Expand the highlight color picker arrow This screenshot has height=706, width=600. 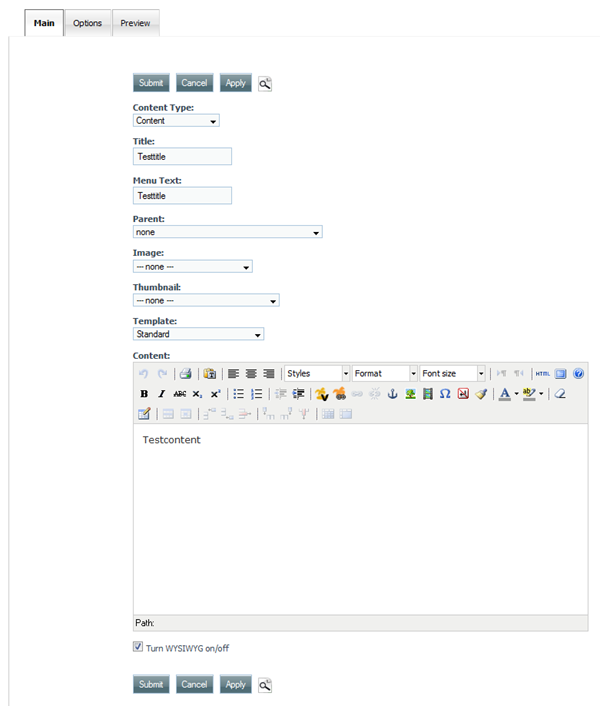point(541,394)
